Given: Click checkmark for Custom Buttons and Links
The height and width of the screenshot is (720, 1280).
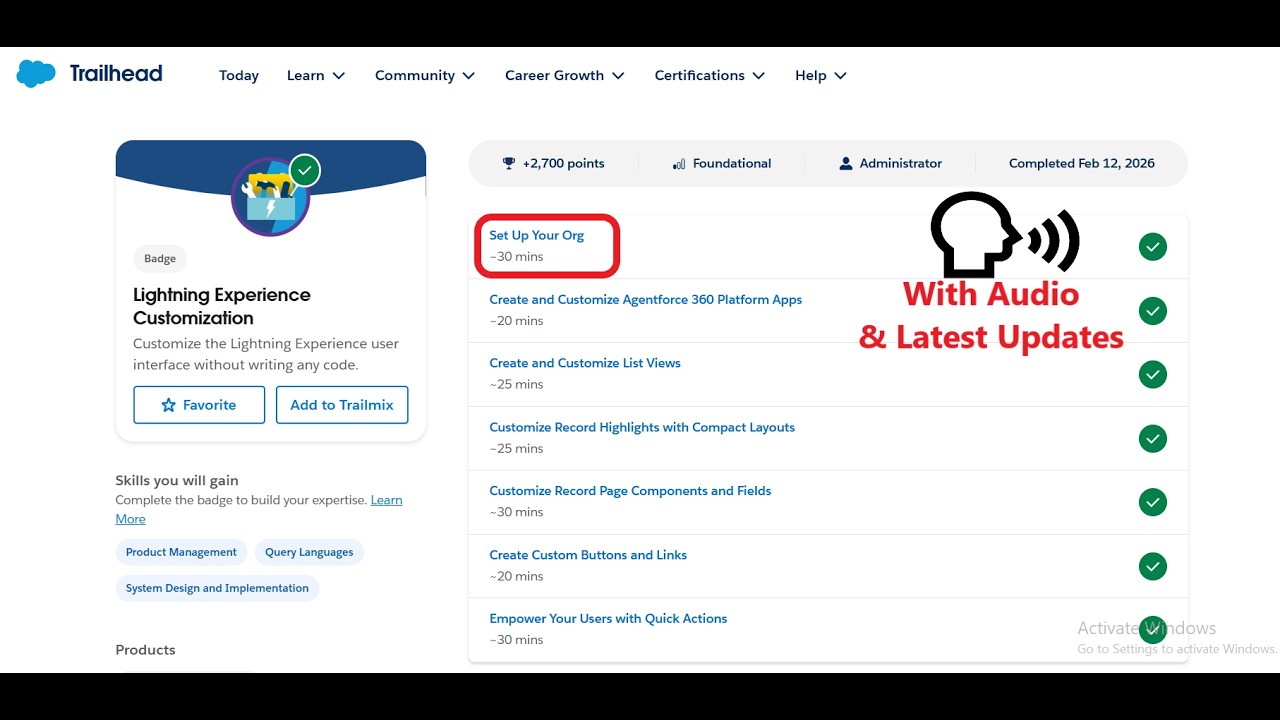Looking at the screenshot, I should pyautogui.click(x=1153, y=566).
